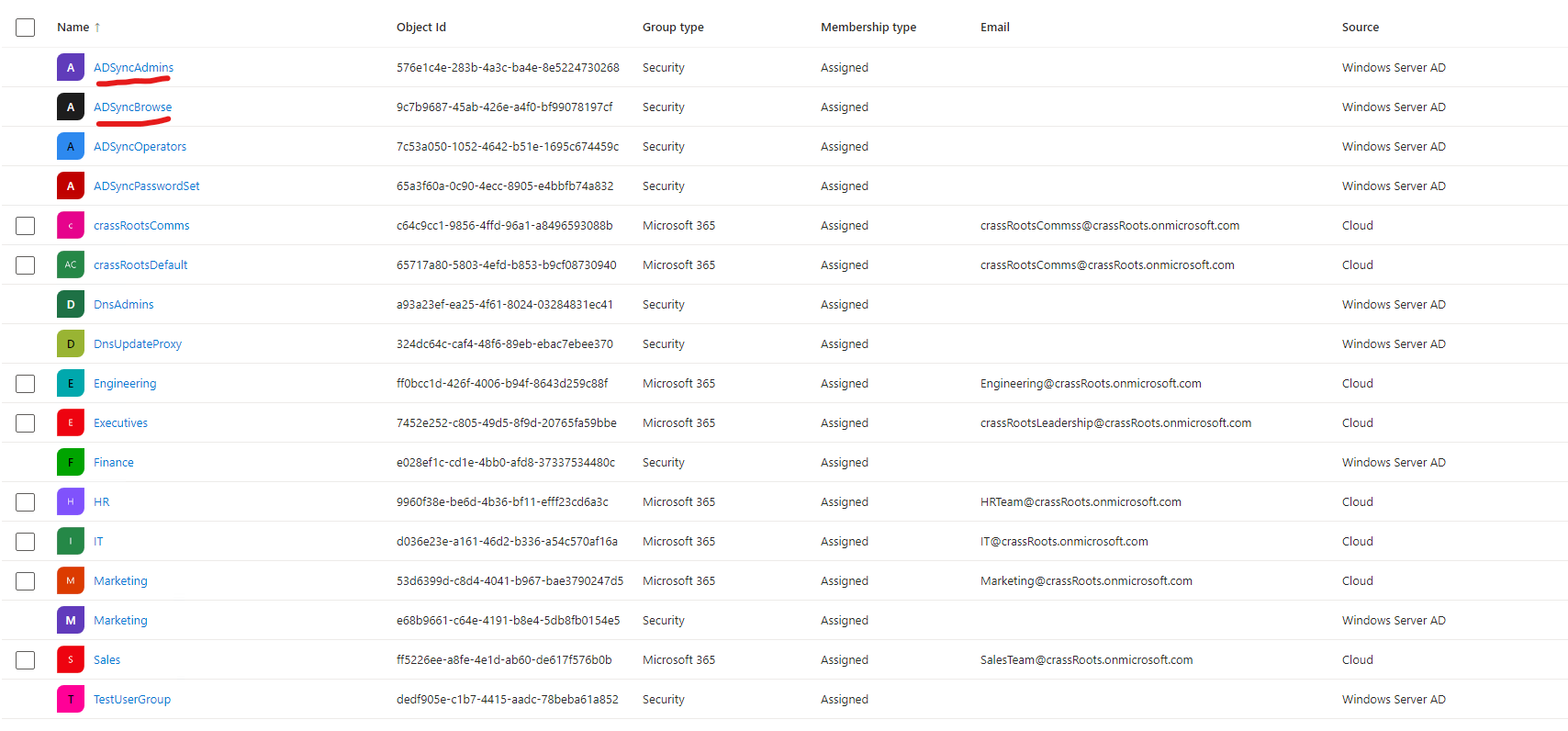Open the ADSyncOperators group link

(x=140, y=147)
